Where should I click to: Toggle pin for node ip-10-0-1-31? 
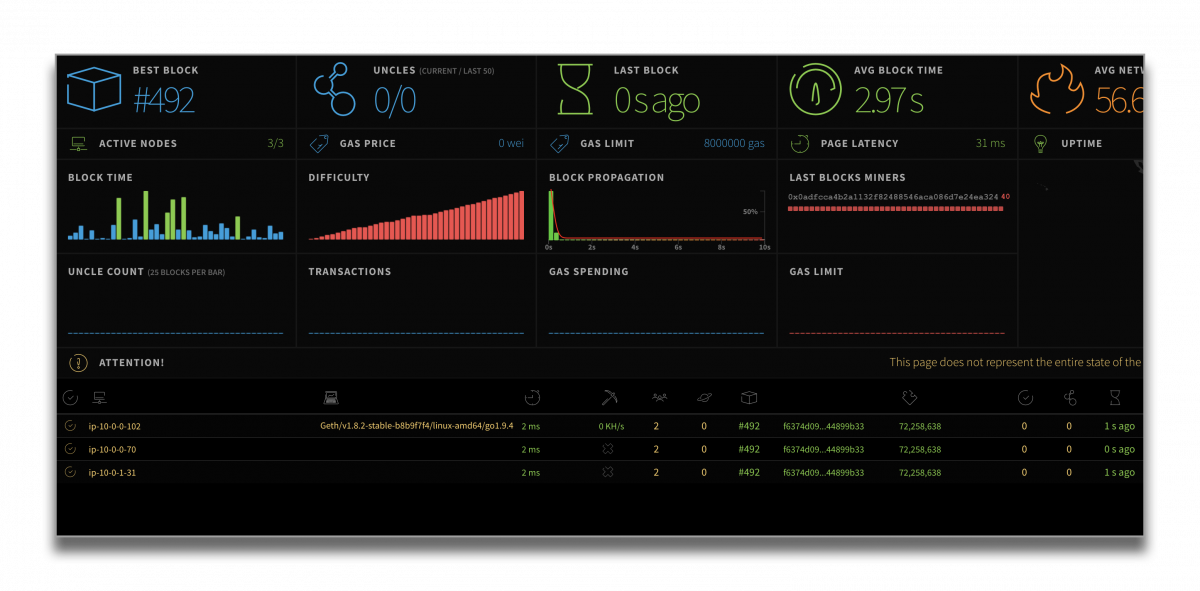[70, 472]
